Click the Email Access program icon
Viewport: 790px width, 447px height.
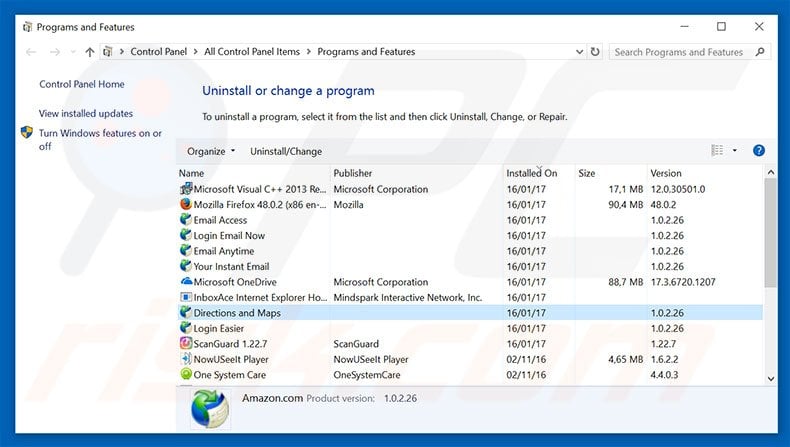[x=186, y=220]
